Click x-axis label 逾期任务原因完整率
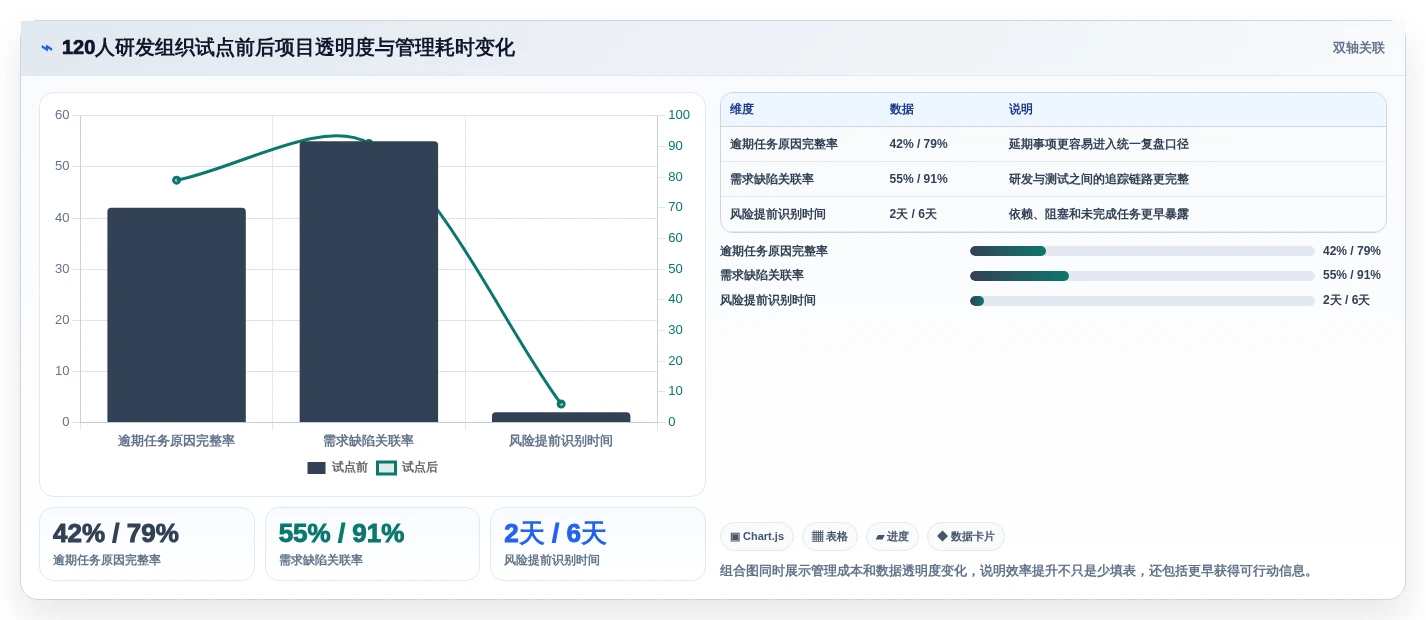The image size is (1426, 620). click(176, 441)
